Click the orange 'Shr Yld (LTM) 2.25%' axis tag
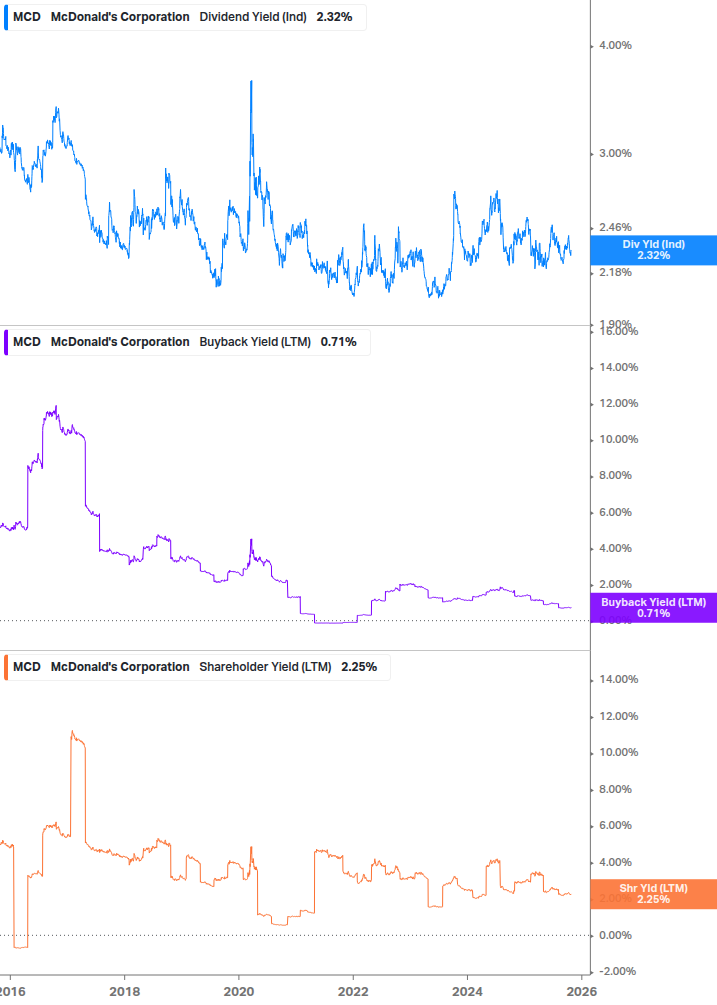The height and width of the screenshot is (1005, 717). tap(653, 893)
